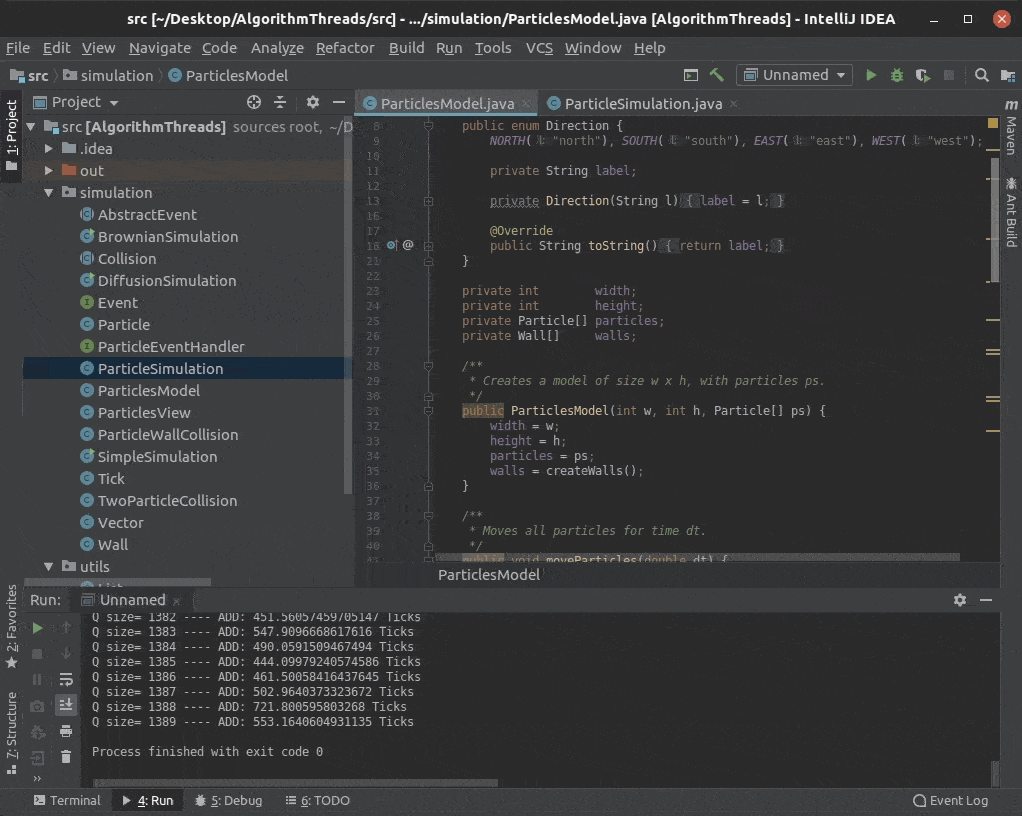
Task: Collapse the simulation folder
Action: point(49,193)
